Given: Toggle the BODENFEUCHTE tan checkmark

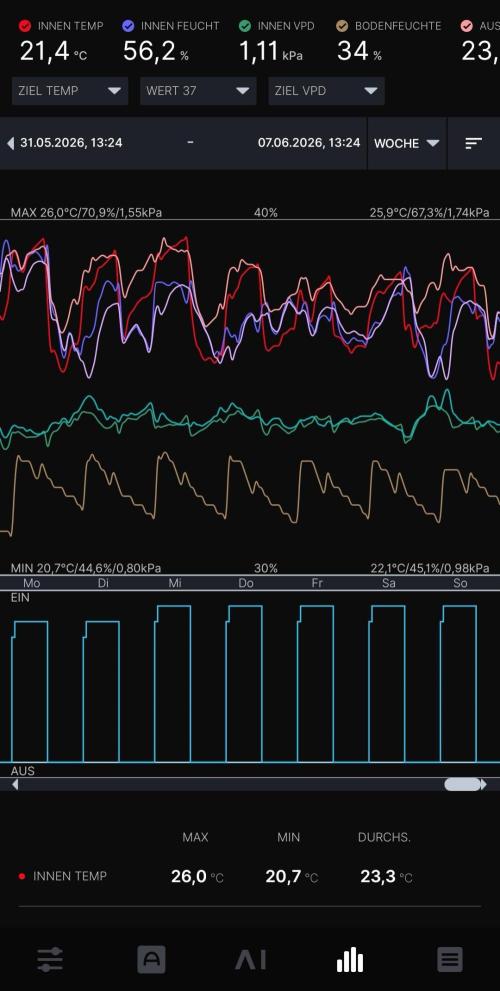Looking at the screenshot, I should point(342,26).
